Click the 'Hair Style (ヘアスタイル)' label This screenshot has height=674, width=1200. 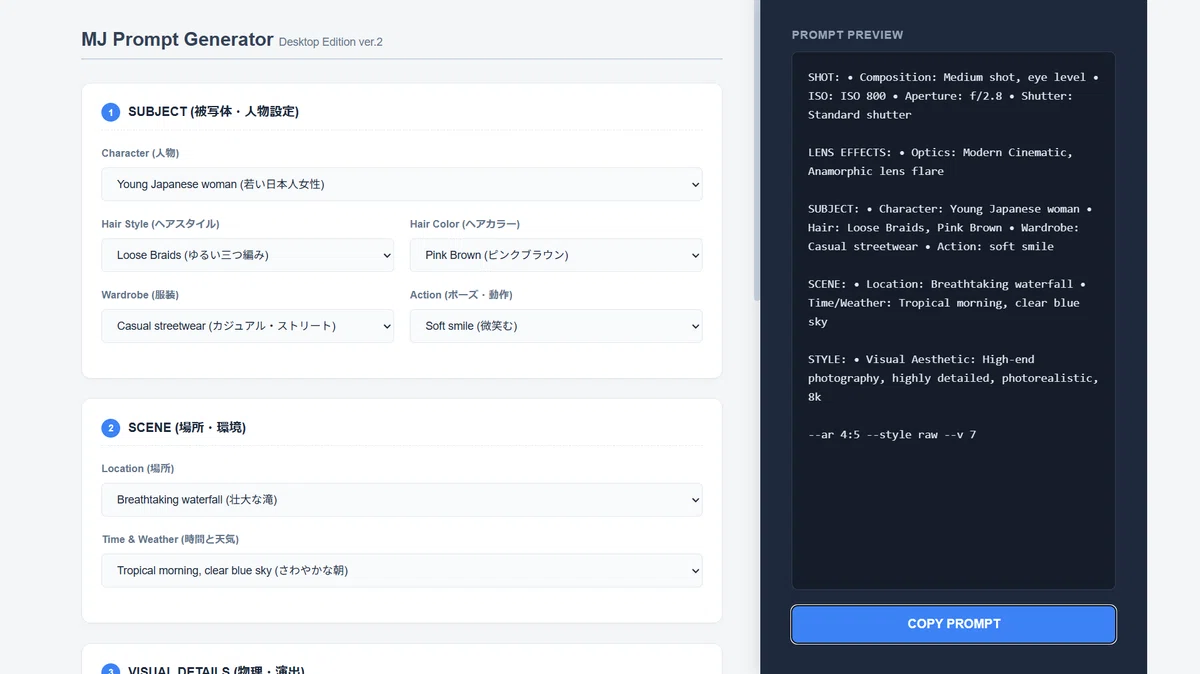[x=160, y=224]
